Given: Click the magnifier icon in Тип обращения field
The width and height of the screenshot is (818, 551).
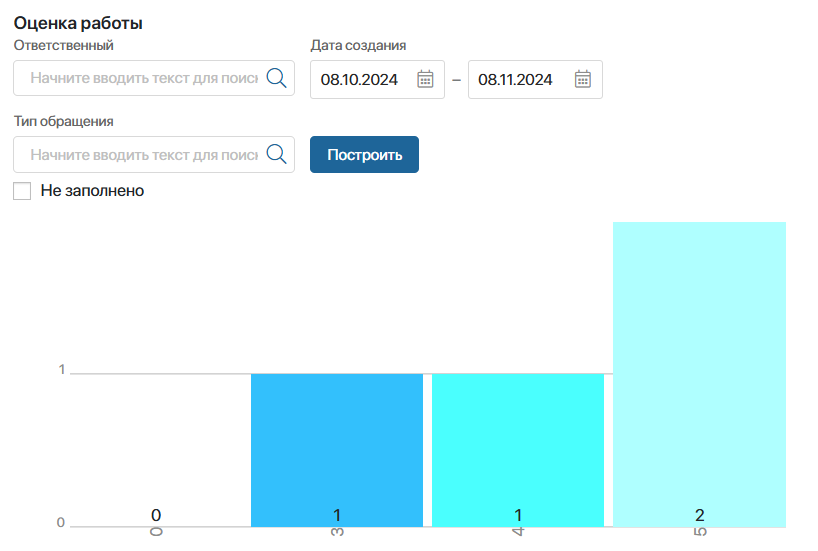Looking at the screenshot, I should click(x=276, y=155).
